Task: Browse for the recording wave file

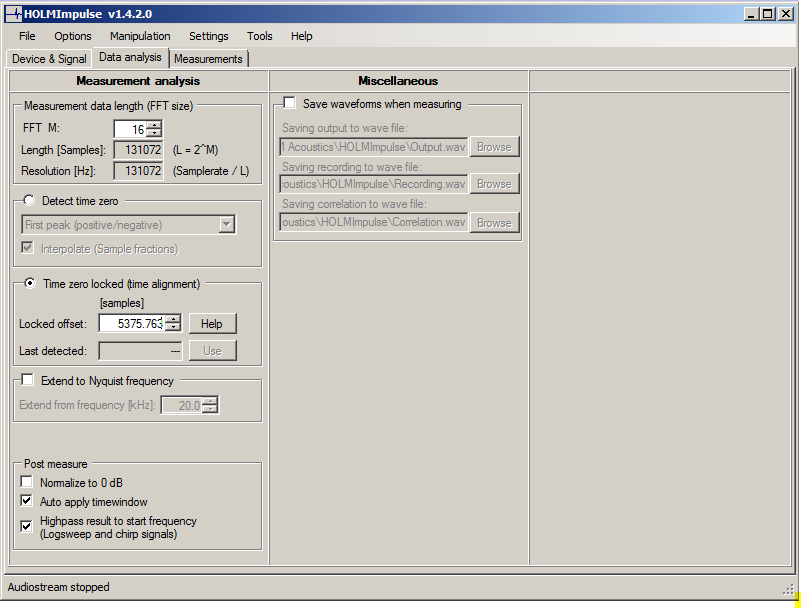Action: coord(494,184)
